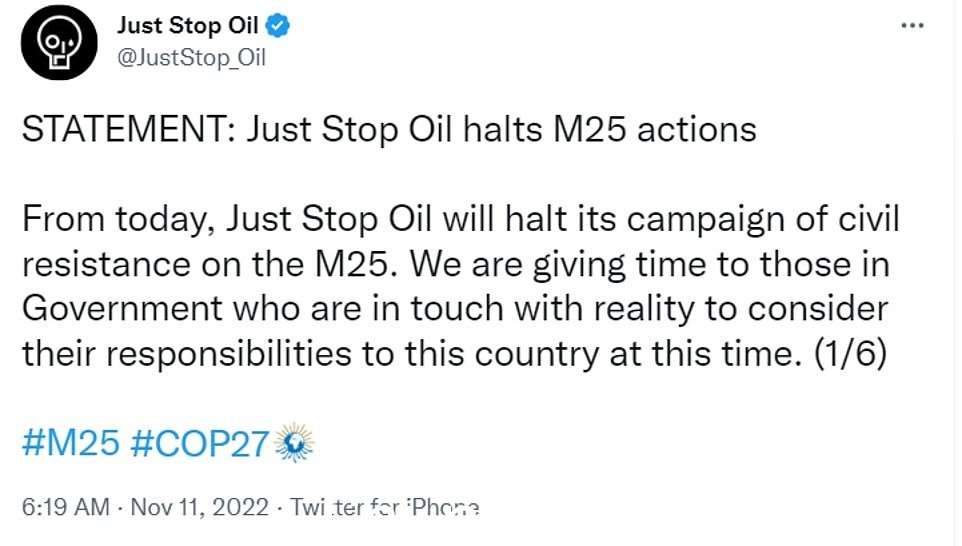Open the Just Stop Oil skull avatar
Viewport: 962px width, 546px height.
point(59,42)
